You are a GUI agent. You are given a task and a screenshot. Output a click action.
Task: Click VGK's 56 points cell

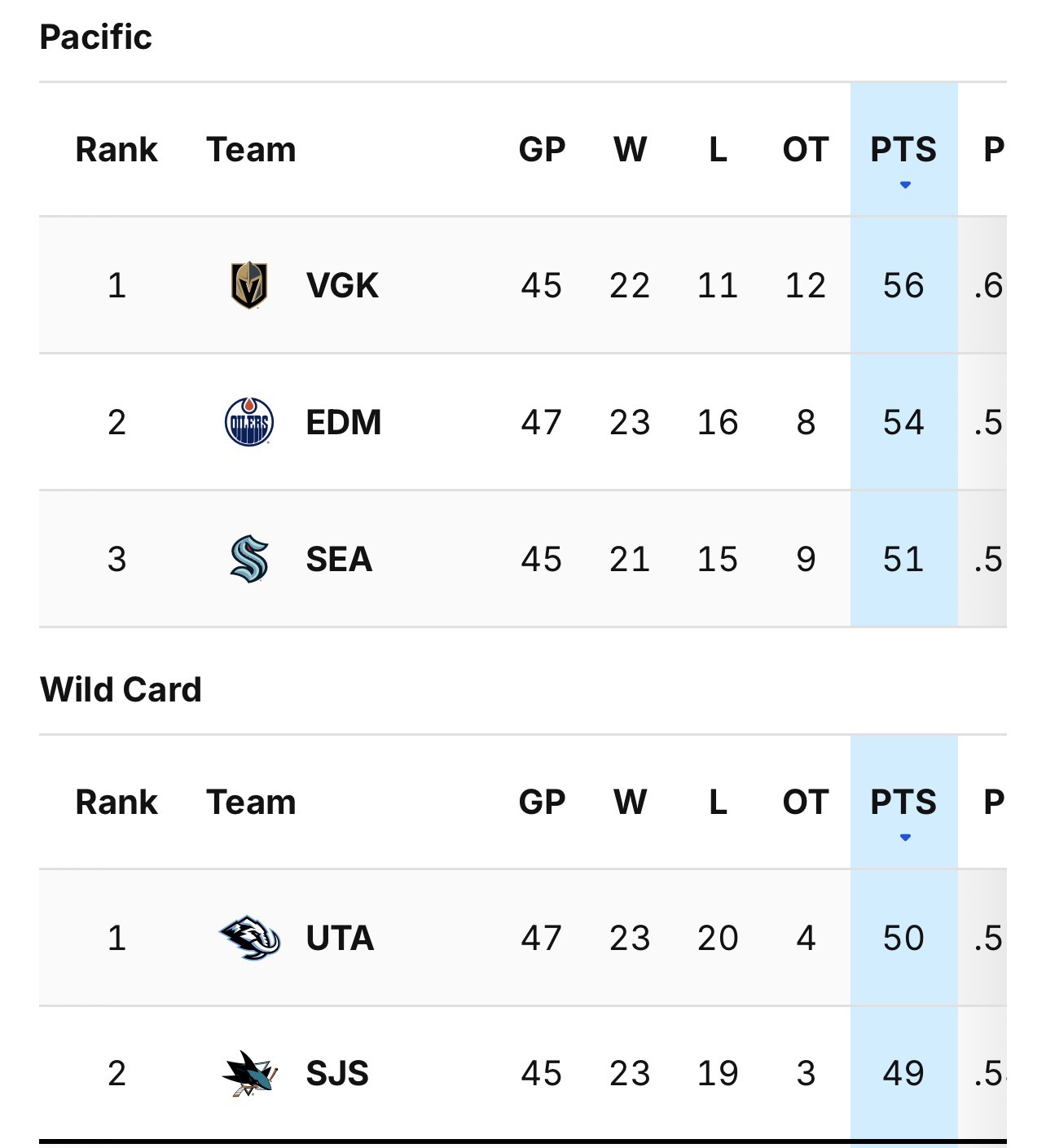tap(903, 285)
